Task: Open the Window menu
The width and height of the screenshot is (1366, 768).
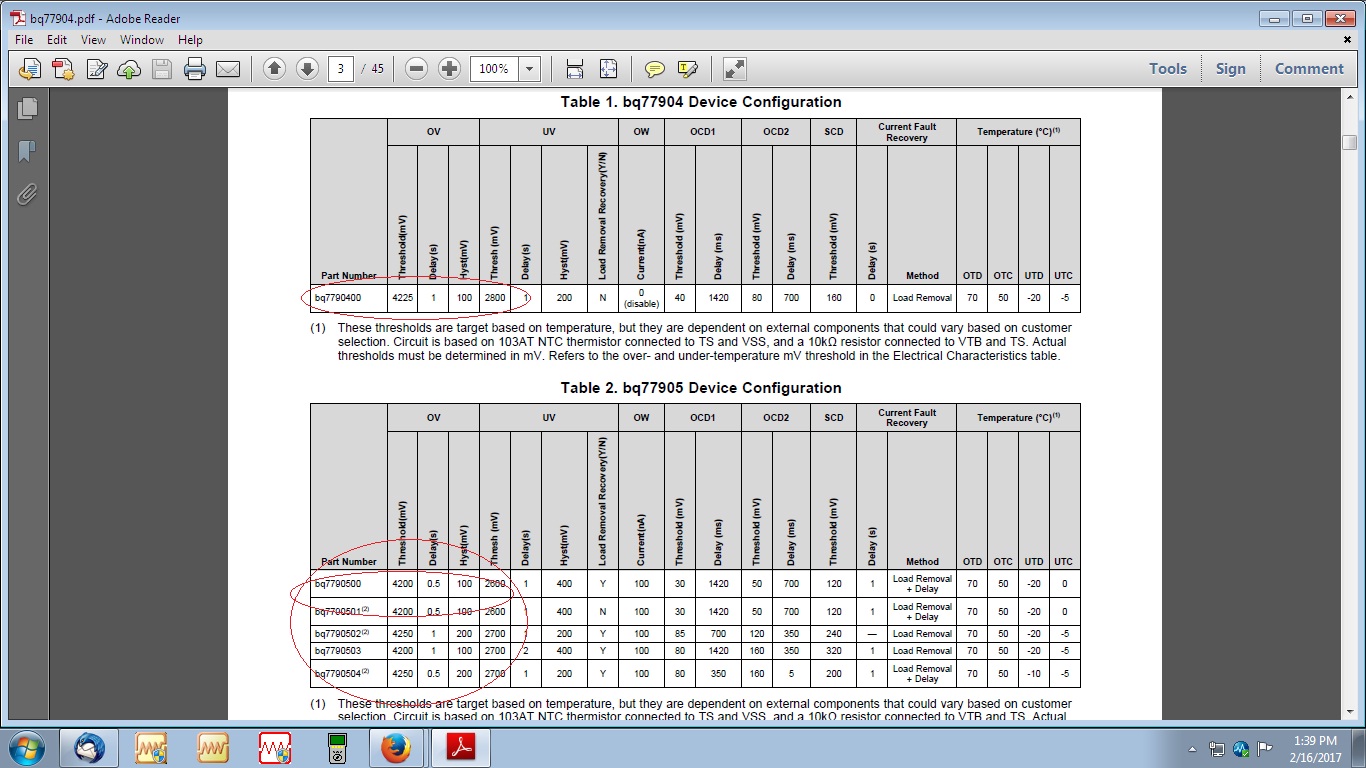Action: pyautogui.click(x=142, y=40)
